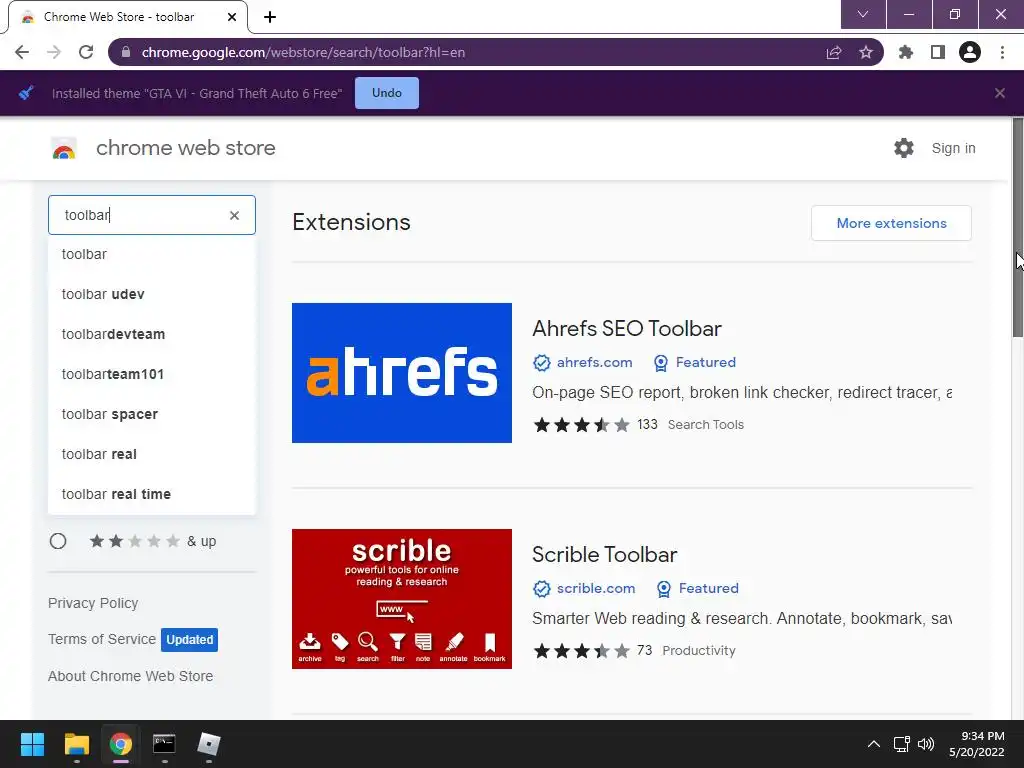
Task: Open the Privacy Policy link
Action: tap(93, 603)
